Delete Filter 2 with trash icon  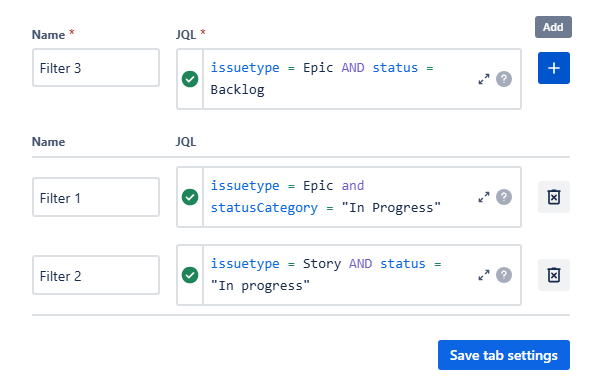coord(553,275)
